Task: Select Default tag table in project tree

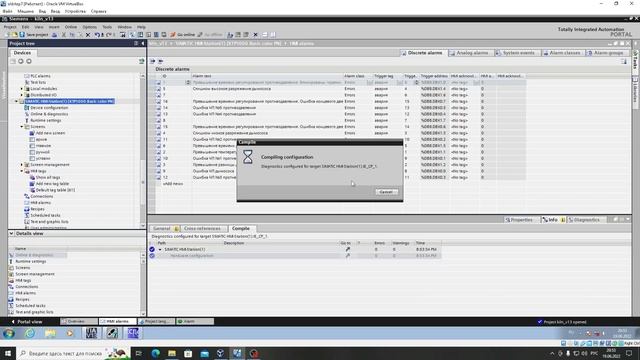Action: [55, 190]
